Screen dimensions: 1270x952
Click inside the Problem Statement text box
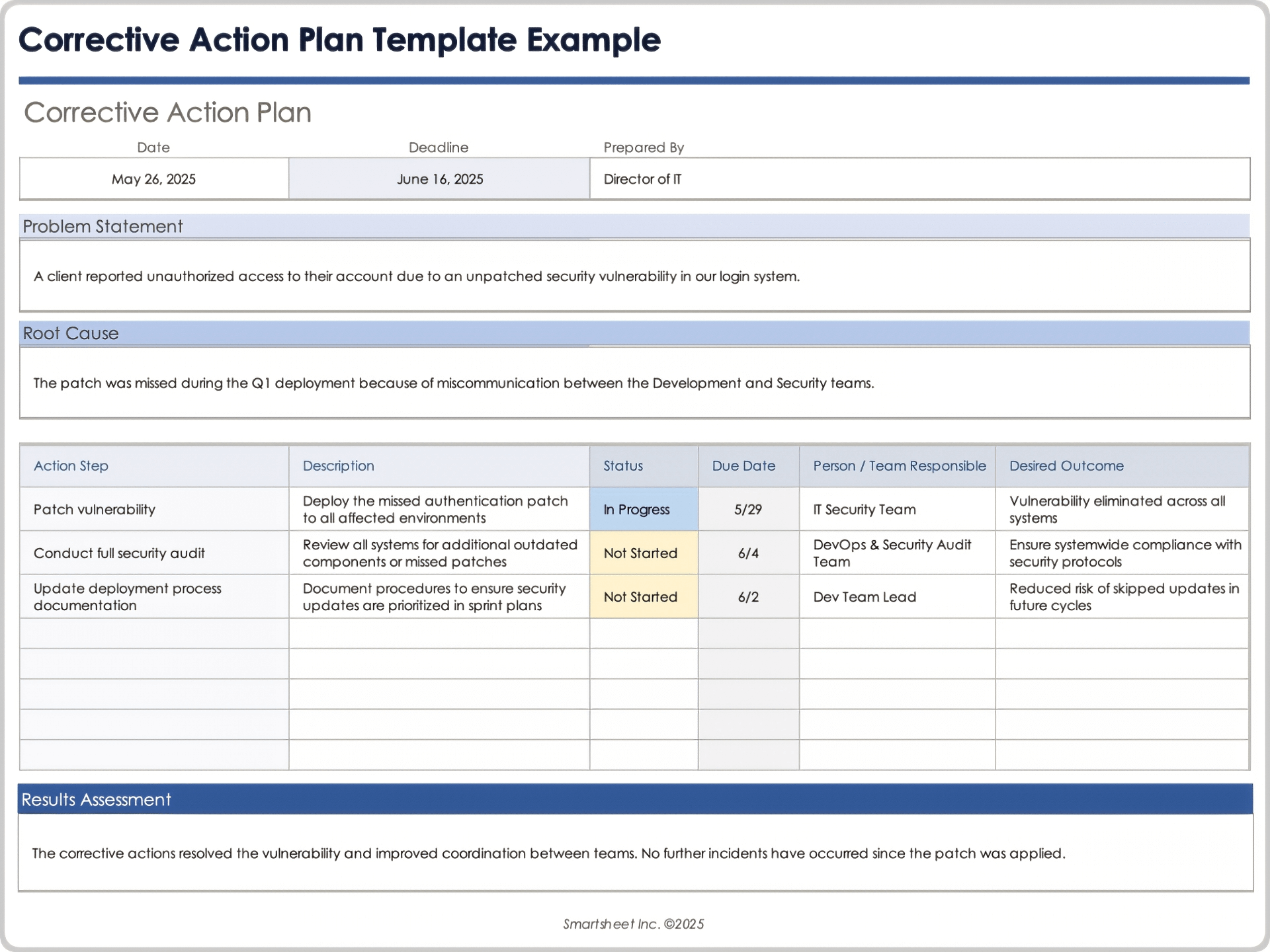[x=417, y=277]
